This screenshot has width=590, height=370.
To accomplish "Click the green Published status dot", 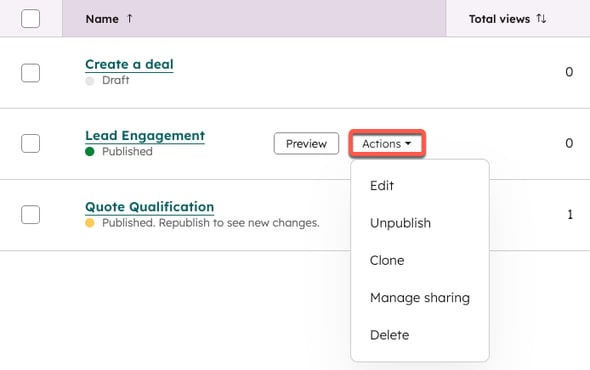I will click(90, 152).
